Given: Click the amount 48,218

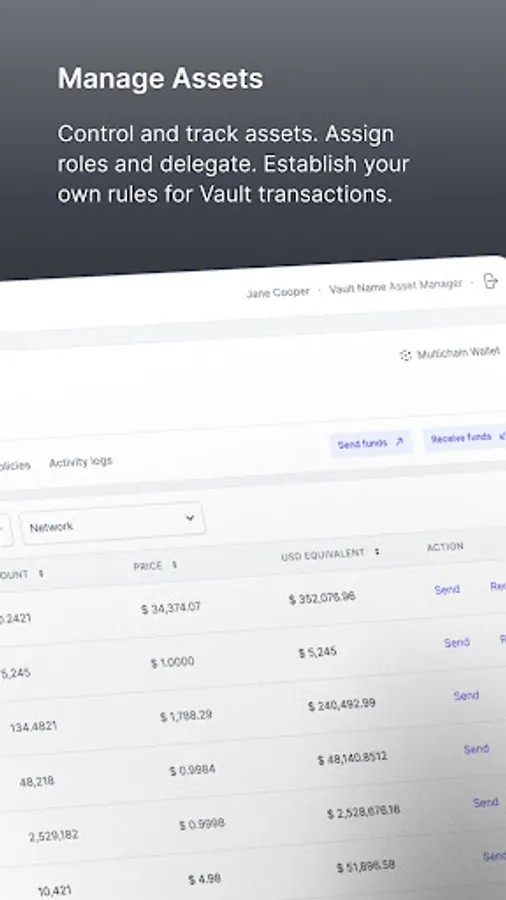Looking at the screenshot, I should point(37,781).
